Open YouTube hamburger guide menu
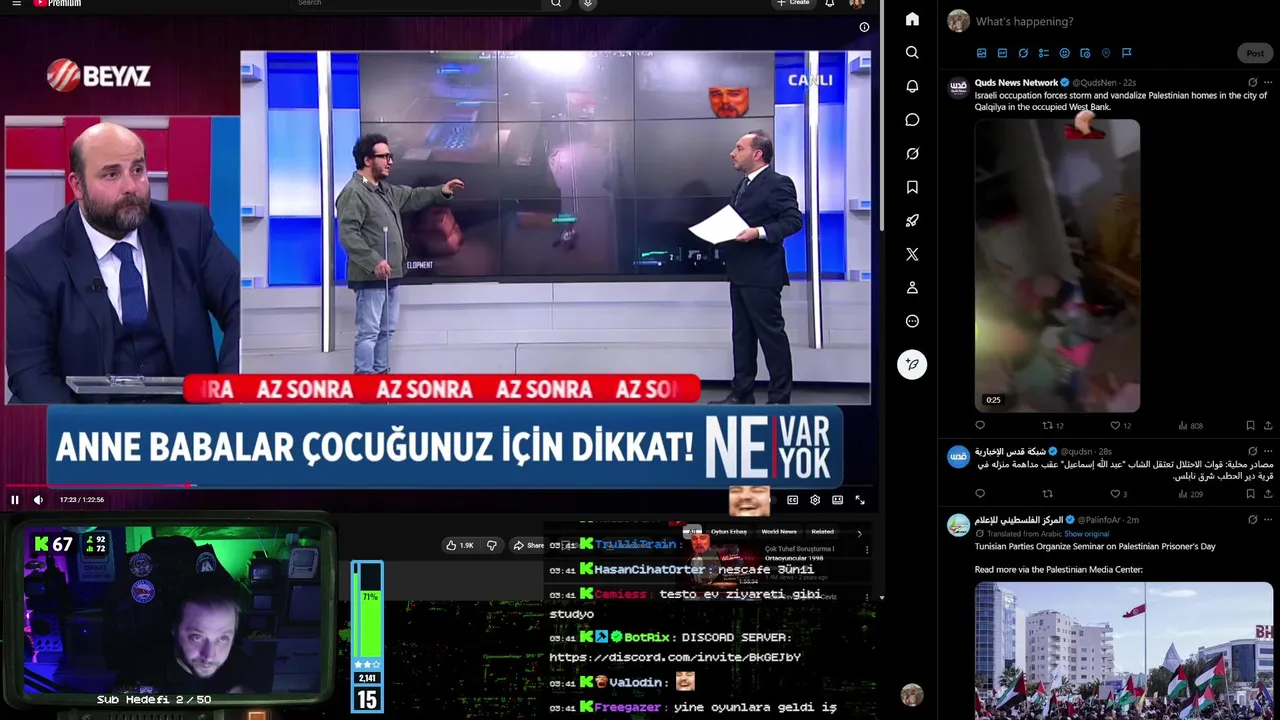This screenshot has height=720, width=1280. click(16, 3)
